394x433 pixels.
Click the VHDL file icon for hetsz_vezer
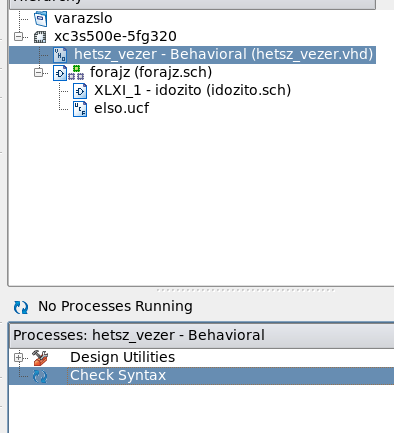tap(60, 55)
